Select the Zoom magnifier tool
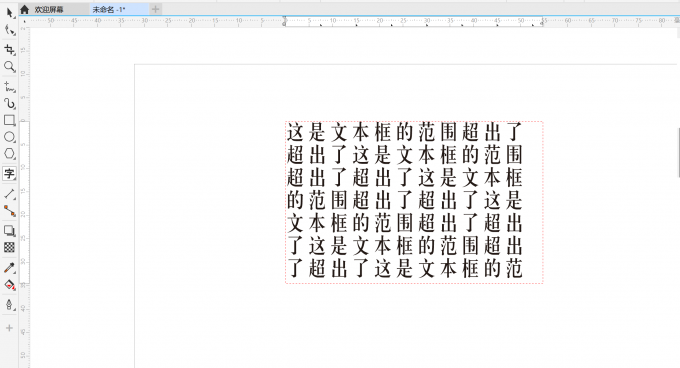680x368 pixels. 9,67
